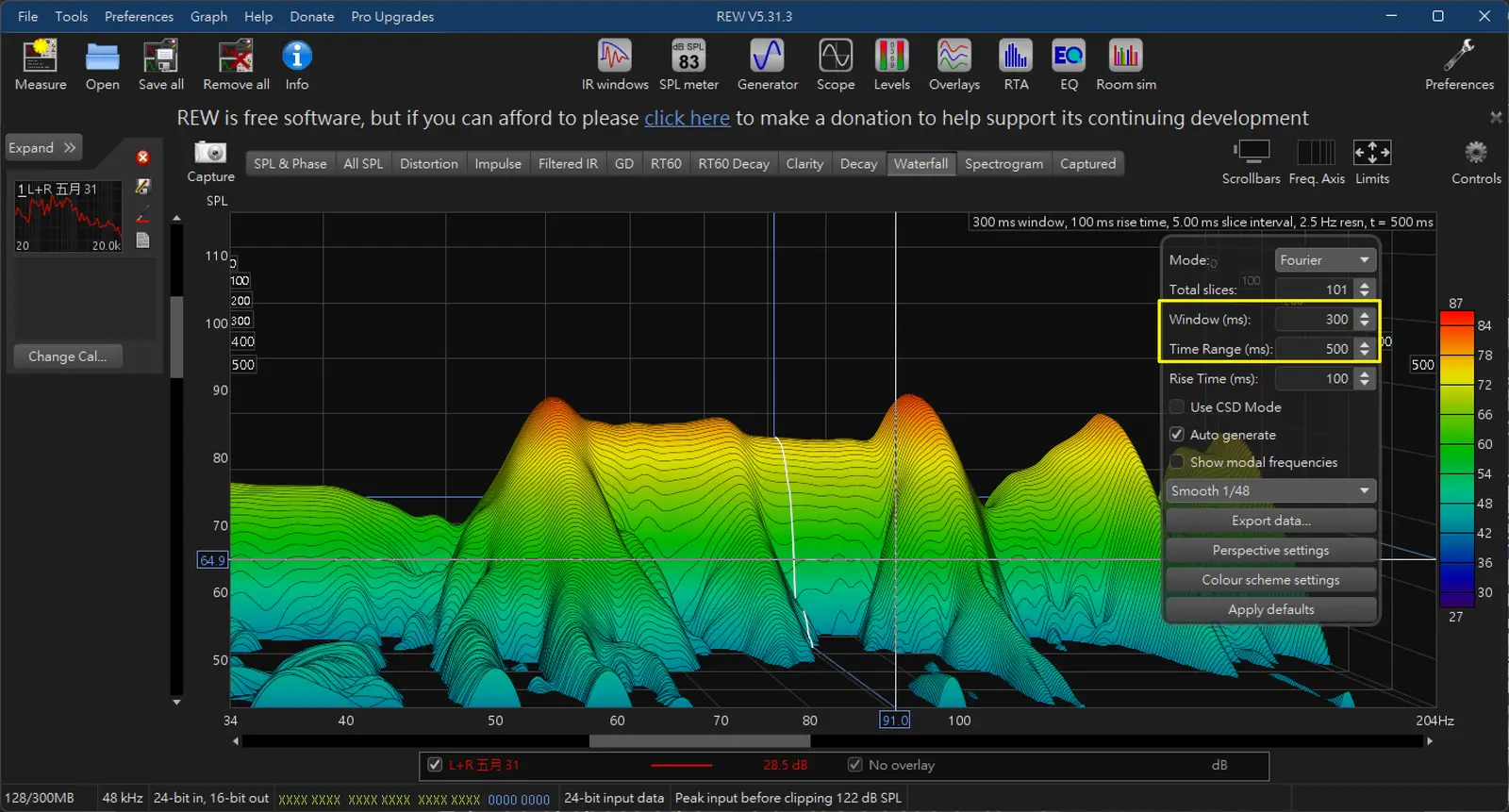Click the vertical SPL scrollbar thumb
1509x812 pixels.
176,337
